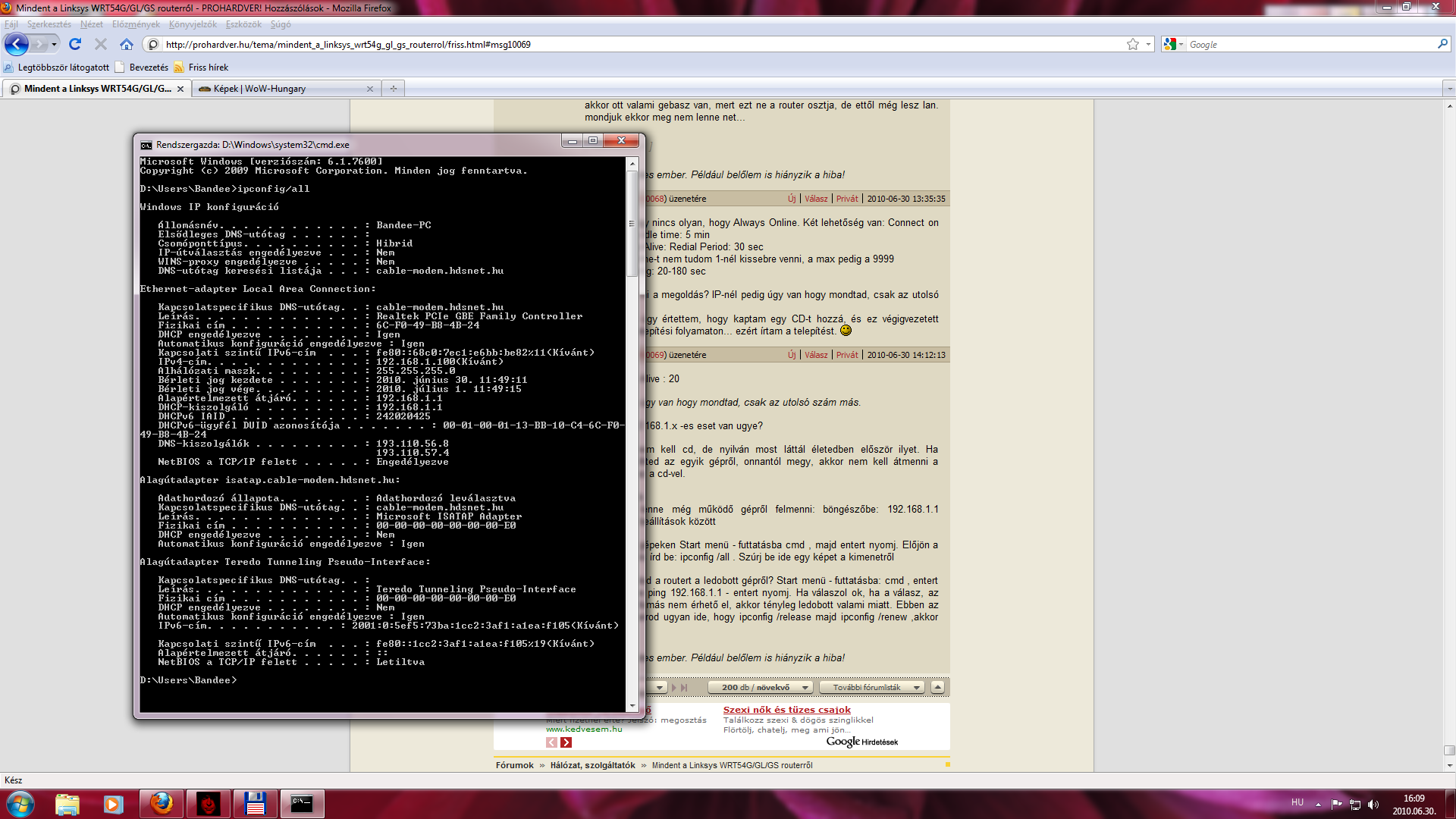The width and height of the screenshot is (1456, 819).
Task: Close the Képek WoW-Hungary tab
Action: 370,89
